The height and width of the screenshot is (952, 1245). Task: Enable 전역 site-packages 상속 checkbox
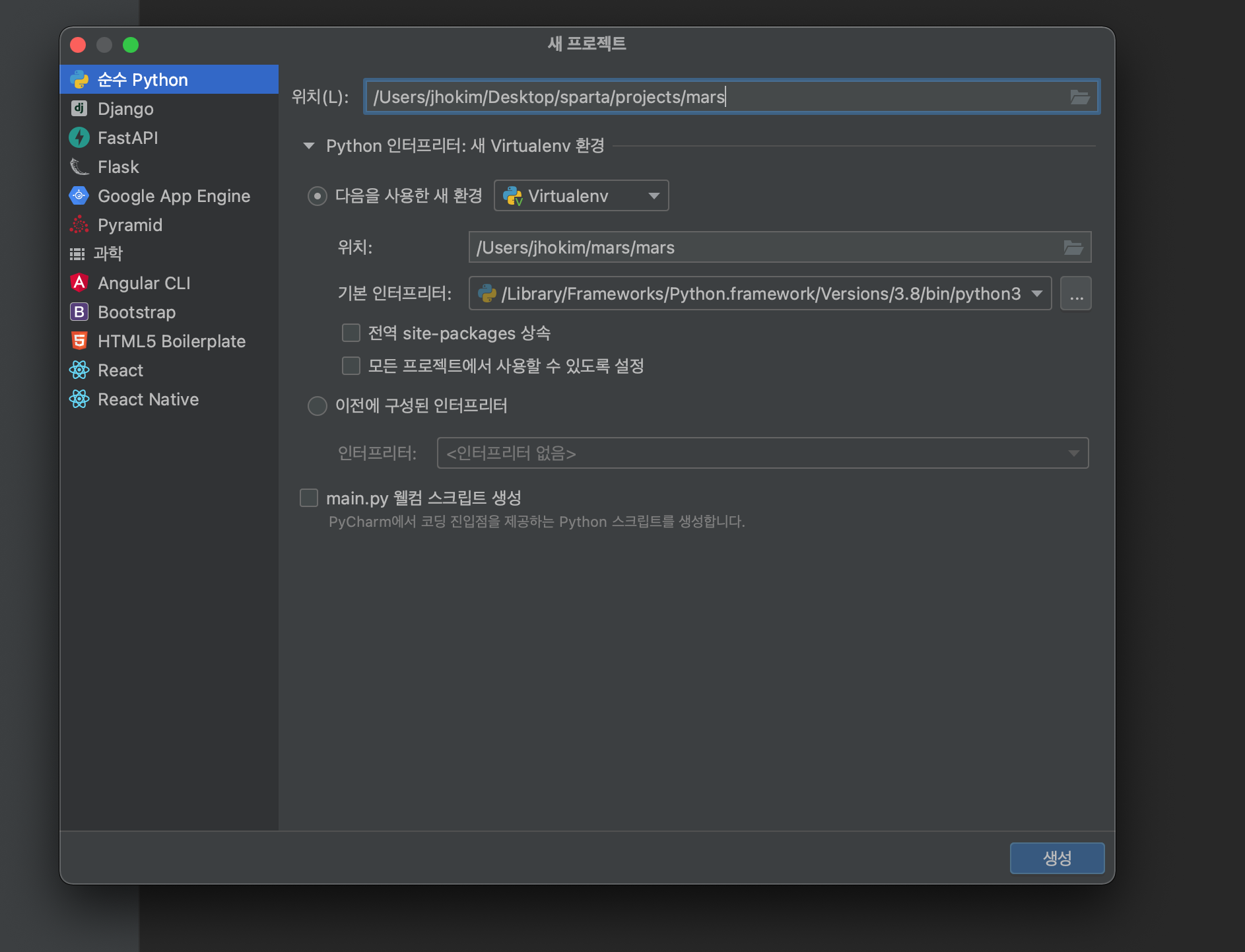point(351,333)
